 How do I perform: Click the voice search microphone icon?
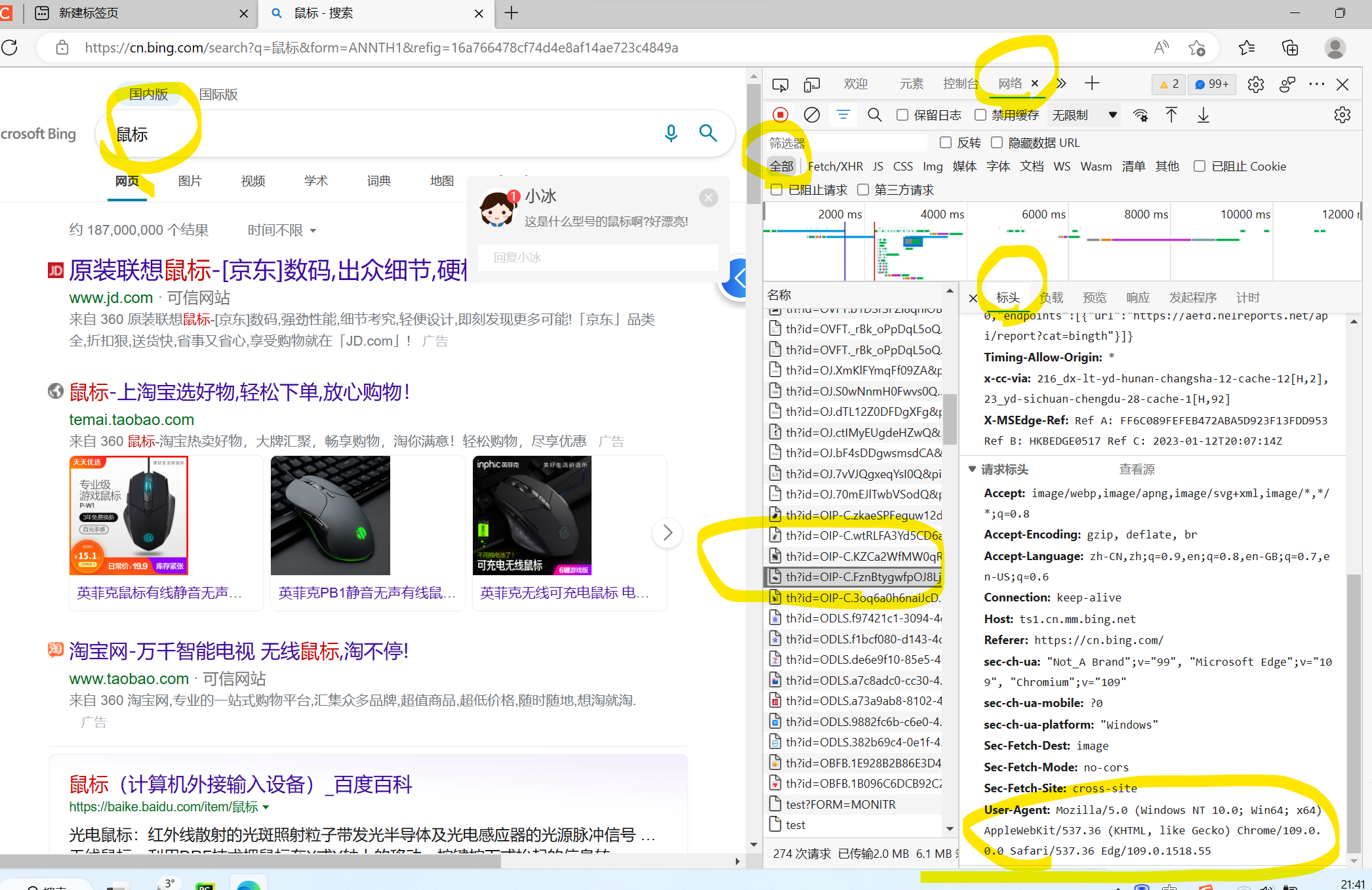[x=670, y=133]
